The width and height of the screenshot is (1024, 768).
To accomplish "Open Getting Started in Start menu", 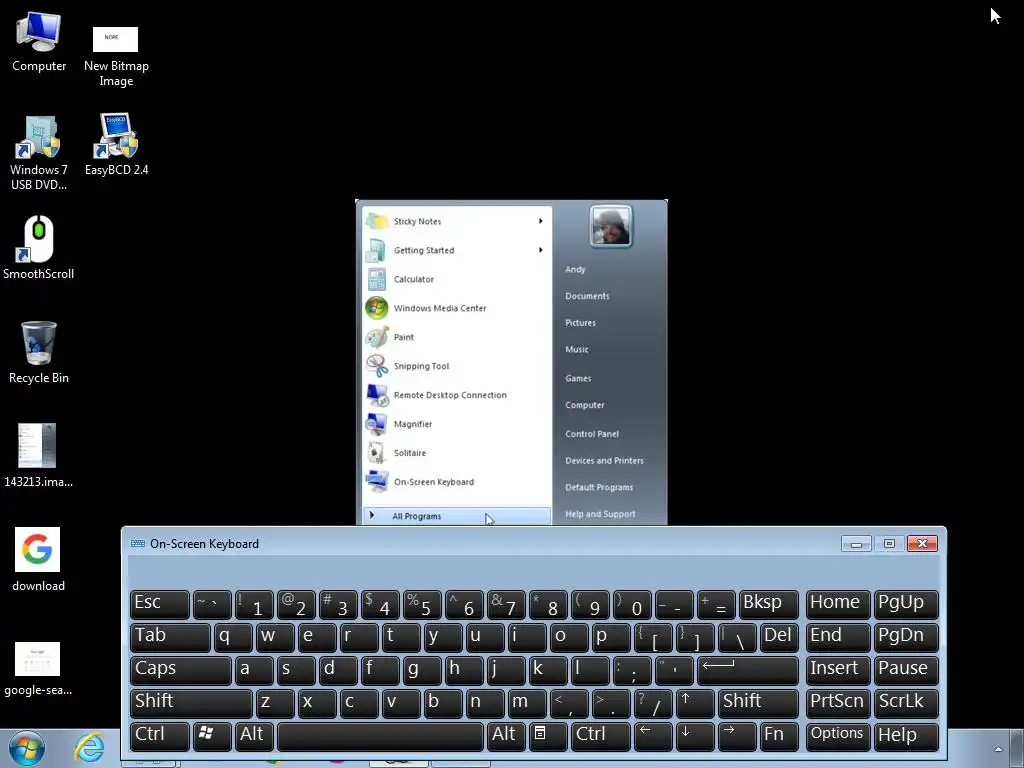I will click(456, 250).
